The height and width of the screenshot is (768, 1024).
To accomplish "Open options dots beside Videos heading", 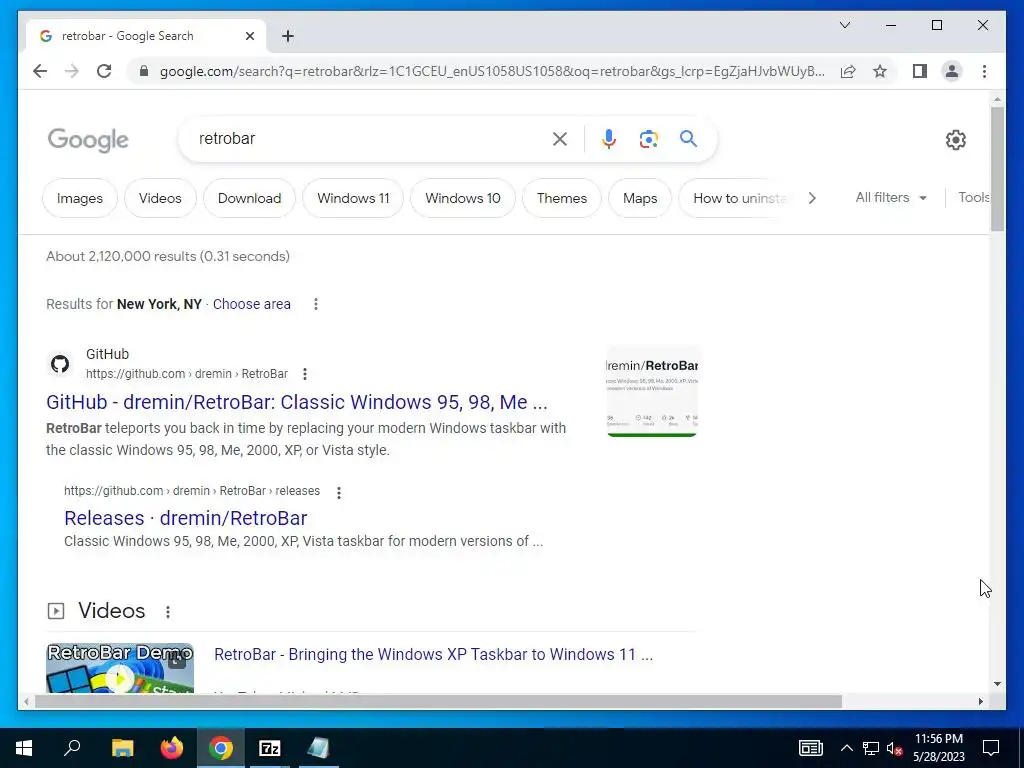I will pos(168,612).
